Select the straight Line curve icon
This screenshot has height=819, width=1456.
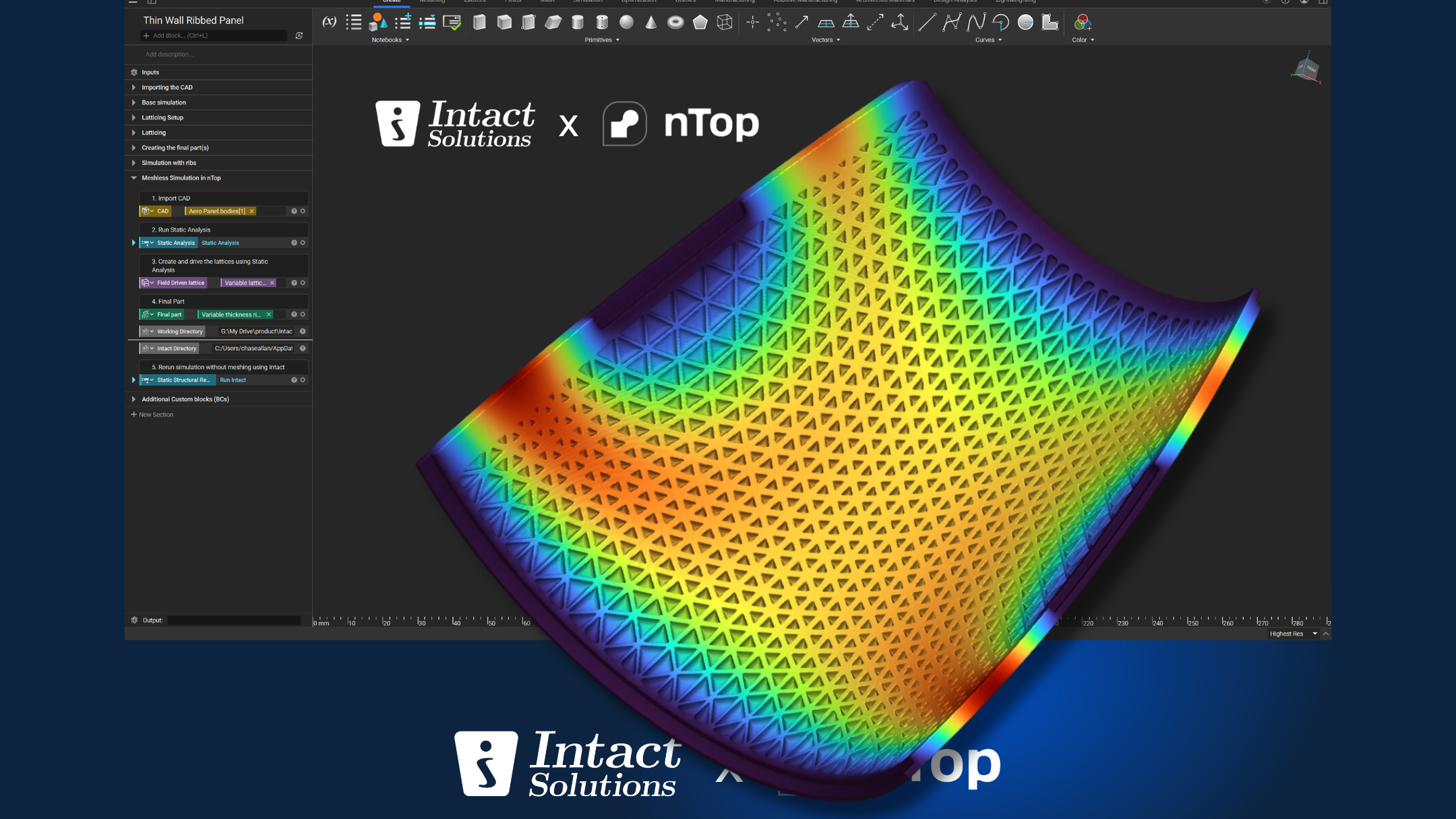928,22
